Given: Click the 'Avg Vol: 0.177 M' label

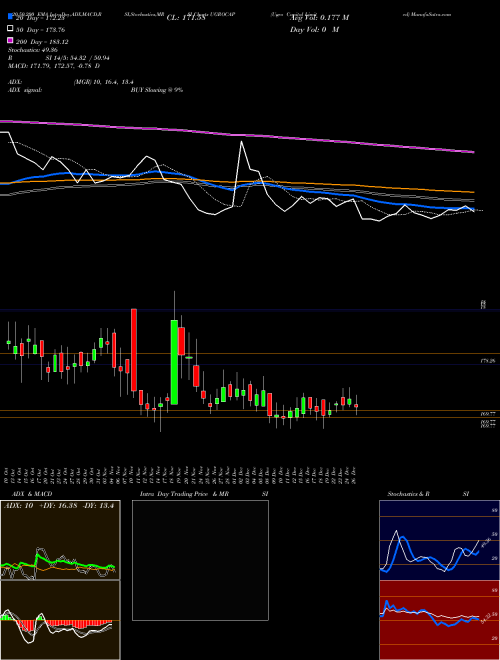Looking at the screenshot, I should (319, 18).
